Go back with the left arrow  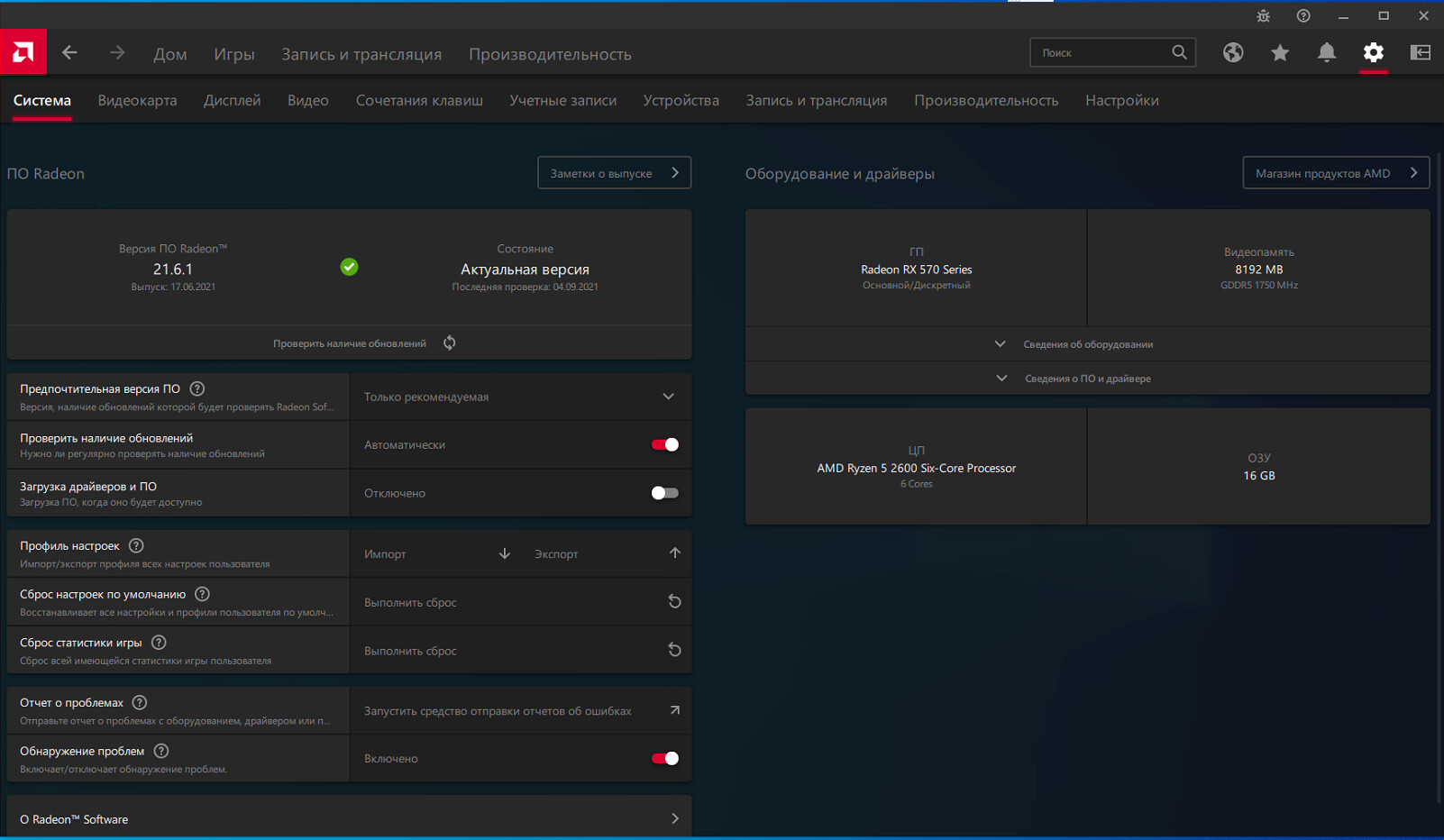(69, 53)
